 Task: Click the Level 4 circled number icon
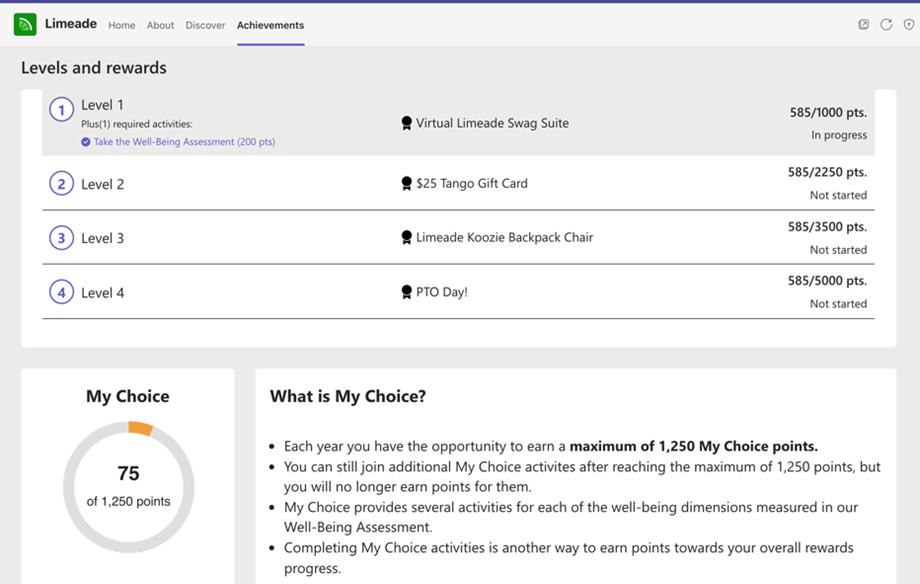(61, 292)
